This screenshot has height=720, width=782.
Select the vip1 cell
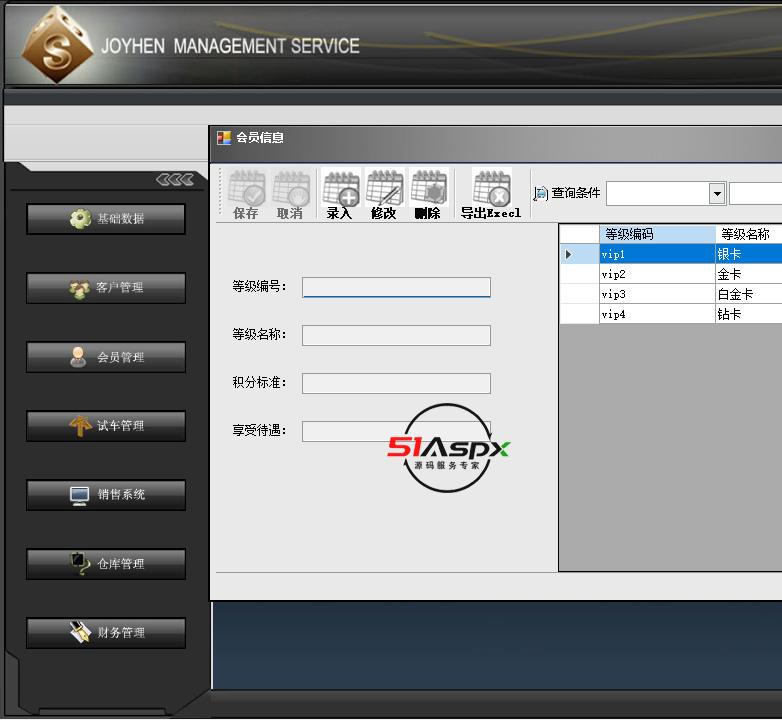coord(657,254)
